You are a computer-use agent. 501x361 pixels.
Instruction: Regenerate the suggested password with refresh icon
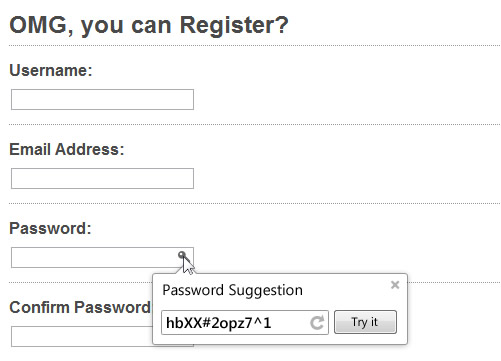point(317,322)
